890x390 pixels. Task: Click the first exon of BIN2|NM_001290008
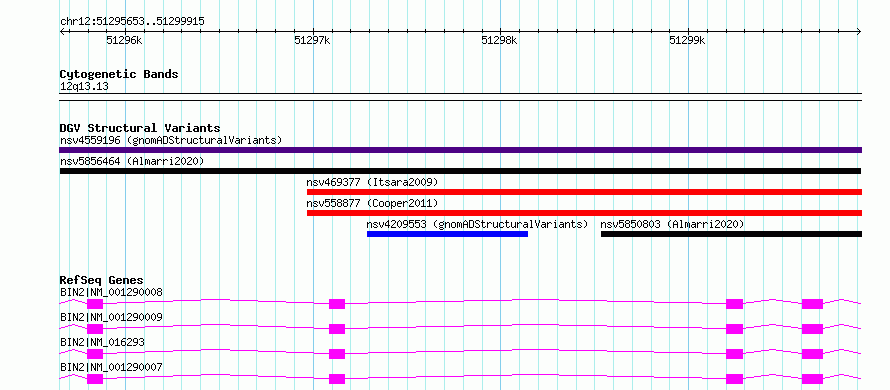[x=95, y=304]
